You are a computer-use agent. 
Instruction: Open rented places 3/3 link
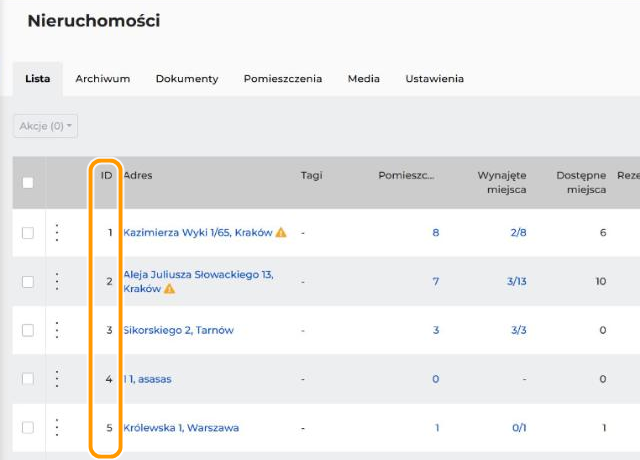(x=519, y=330)
